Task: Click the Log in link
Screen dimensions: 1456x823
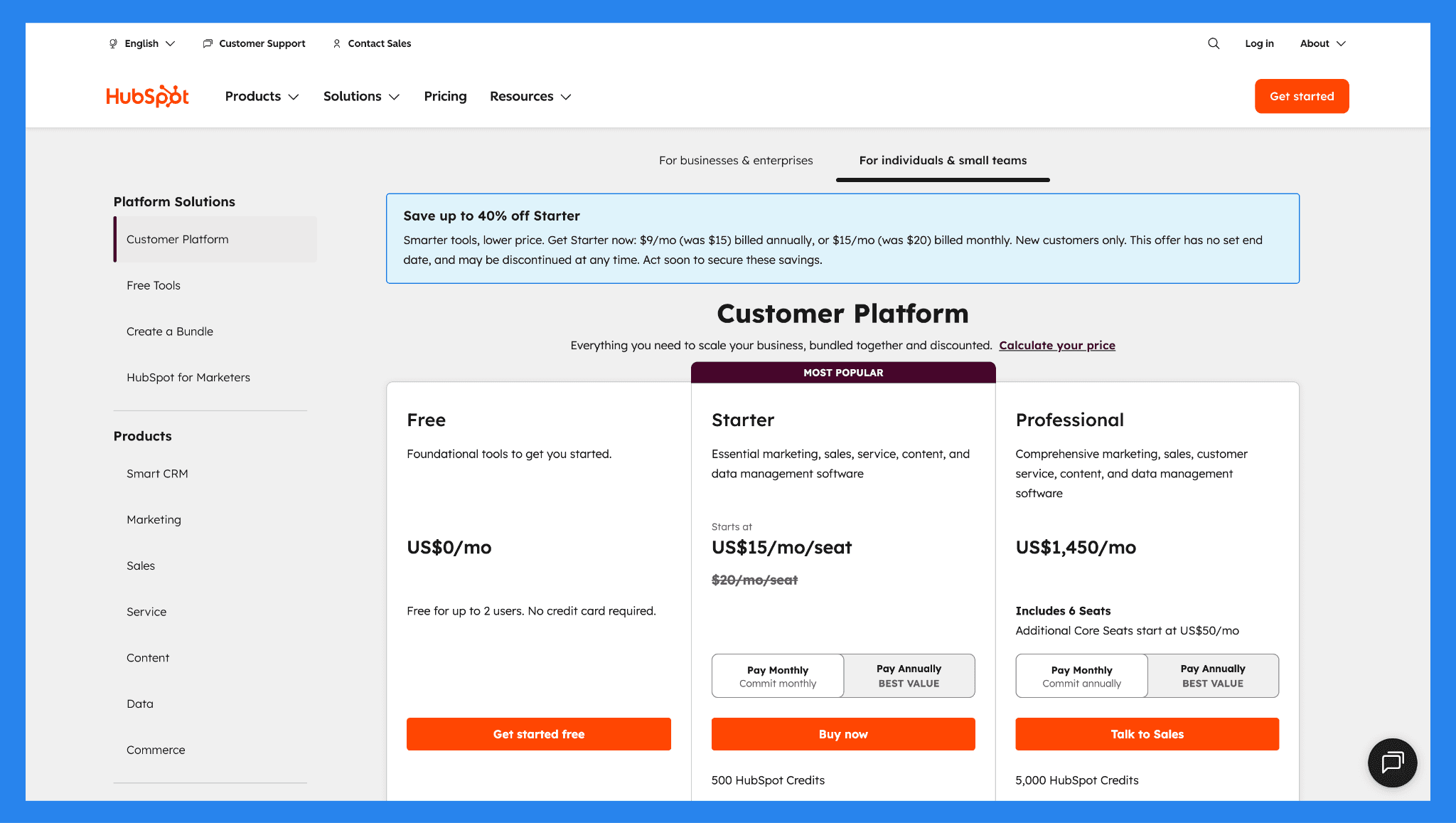Action: click(1259, 43)
